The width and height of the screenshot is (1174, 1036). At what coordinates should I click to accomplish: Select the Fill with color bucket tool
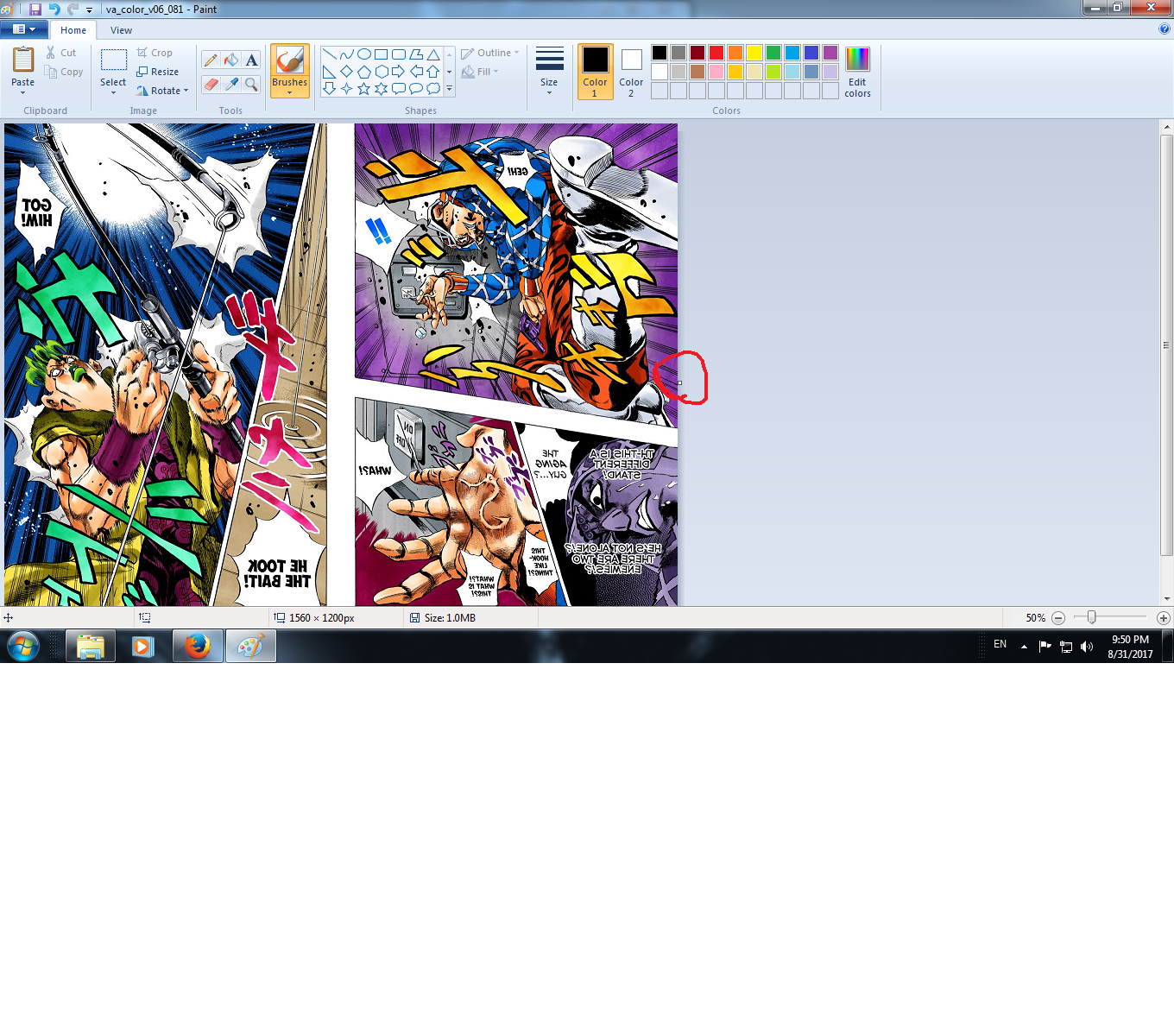[x=231, y=60]
